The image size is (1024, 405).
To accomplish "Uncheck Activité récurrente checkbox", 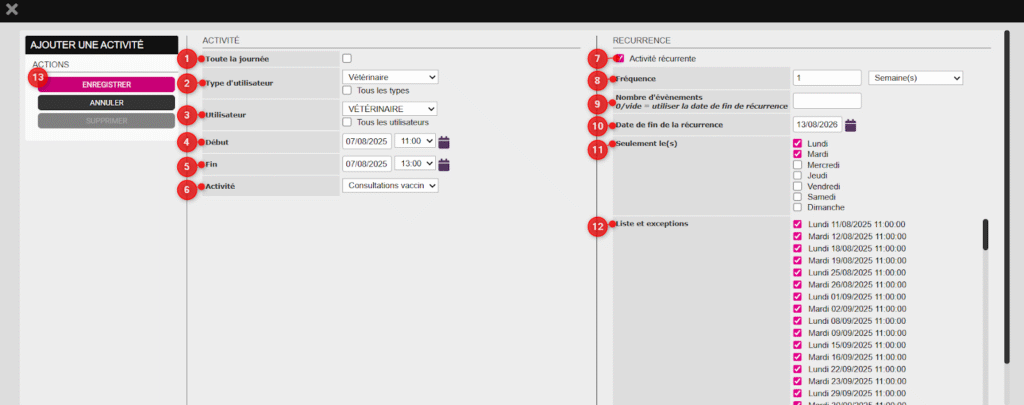I will [x=621, y=59].
